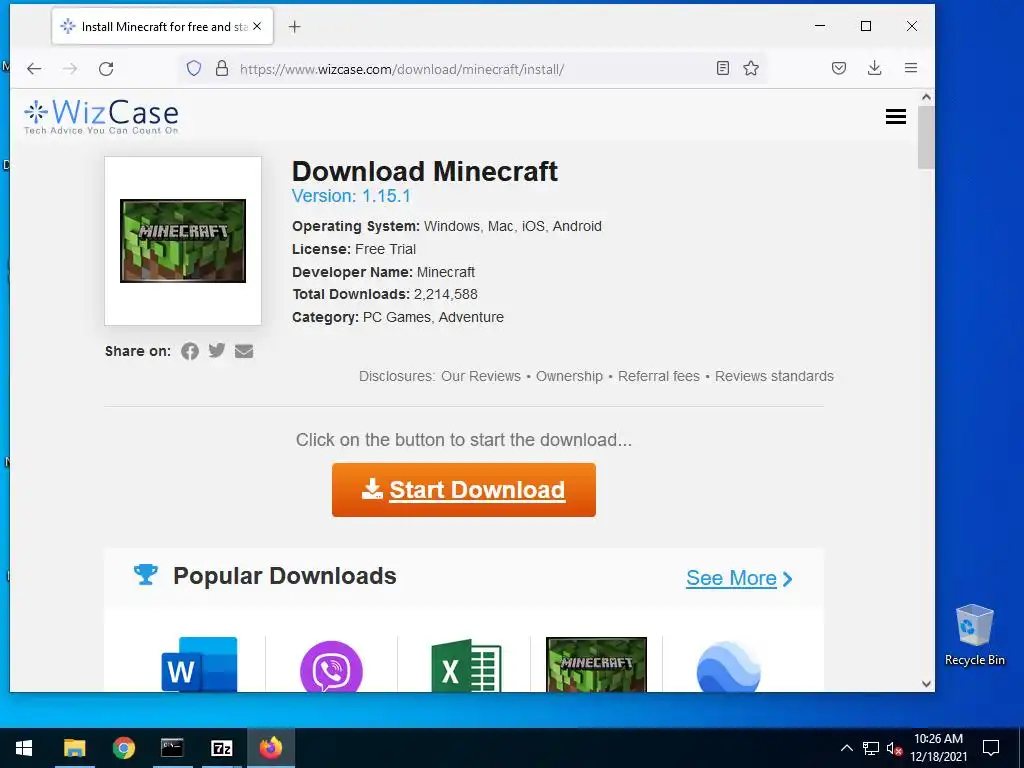View site security padlock info
Screen dimensions: 1024x768
[x=222, y=69]
